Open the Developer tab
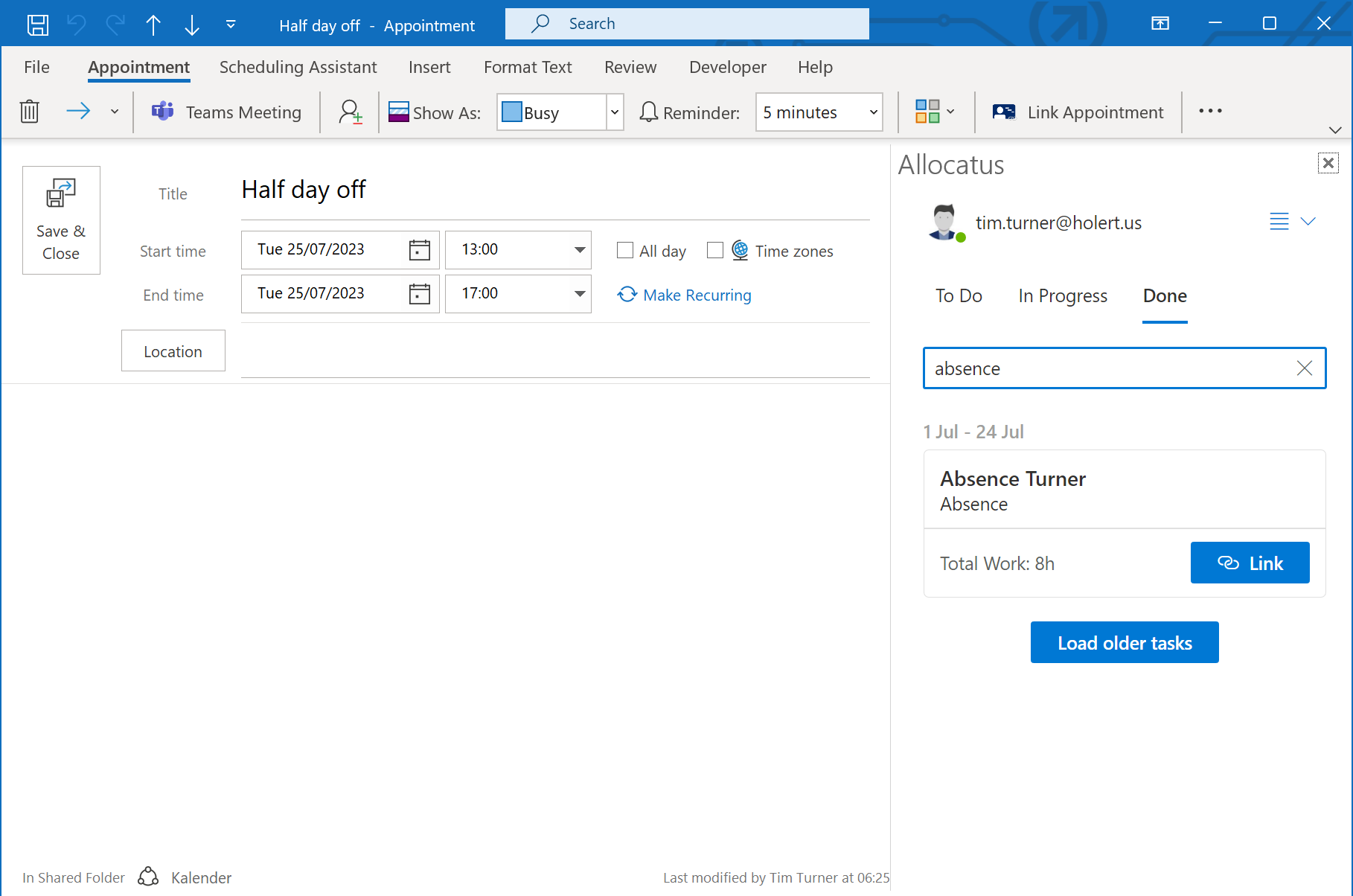Image resolution: width=1353 pixels, height=896 pixels. coord(728,67)
